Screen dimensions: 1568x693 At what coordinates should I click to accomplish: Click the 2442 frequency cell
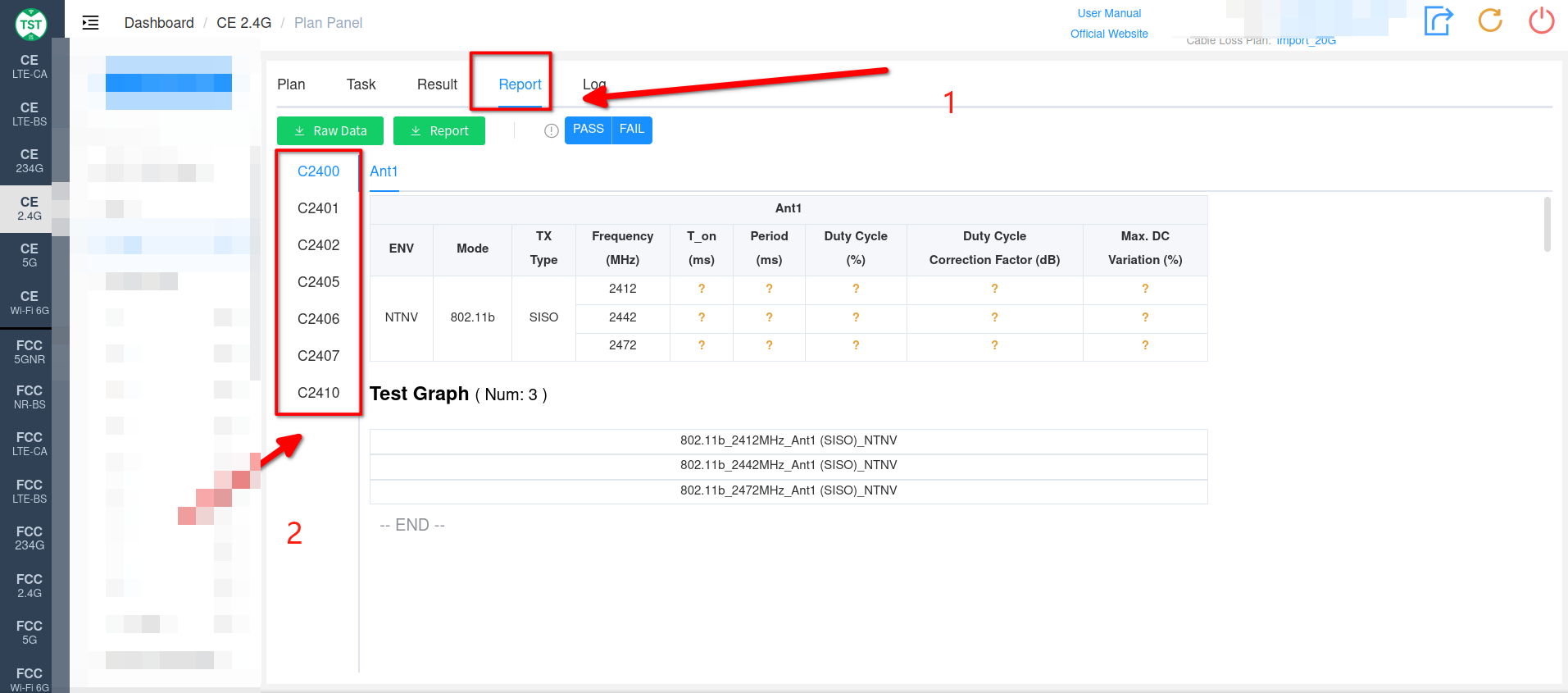622,317
